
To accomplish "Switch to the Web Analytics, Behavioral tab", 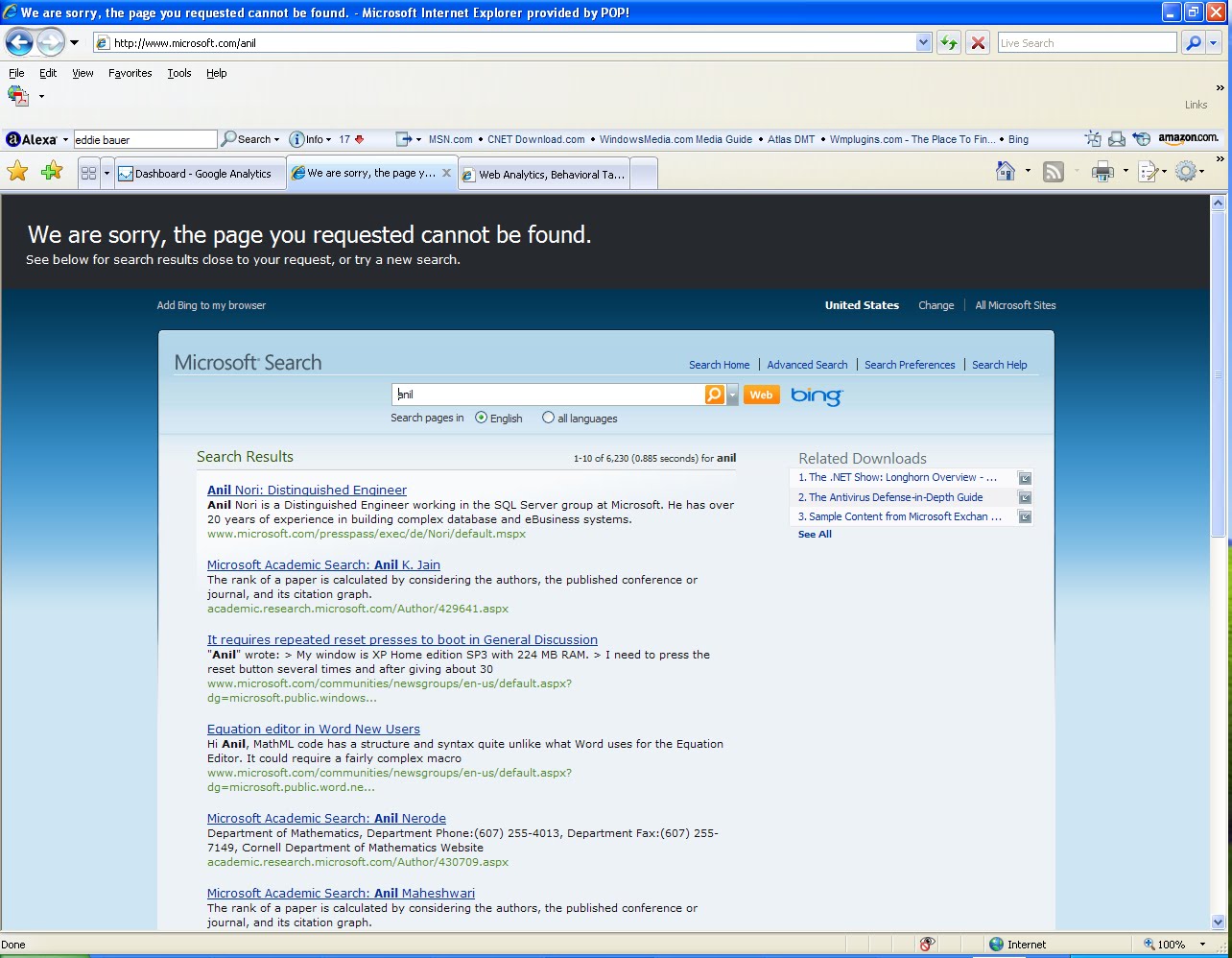I will (543, 173).
